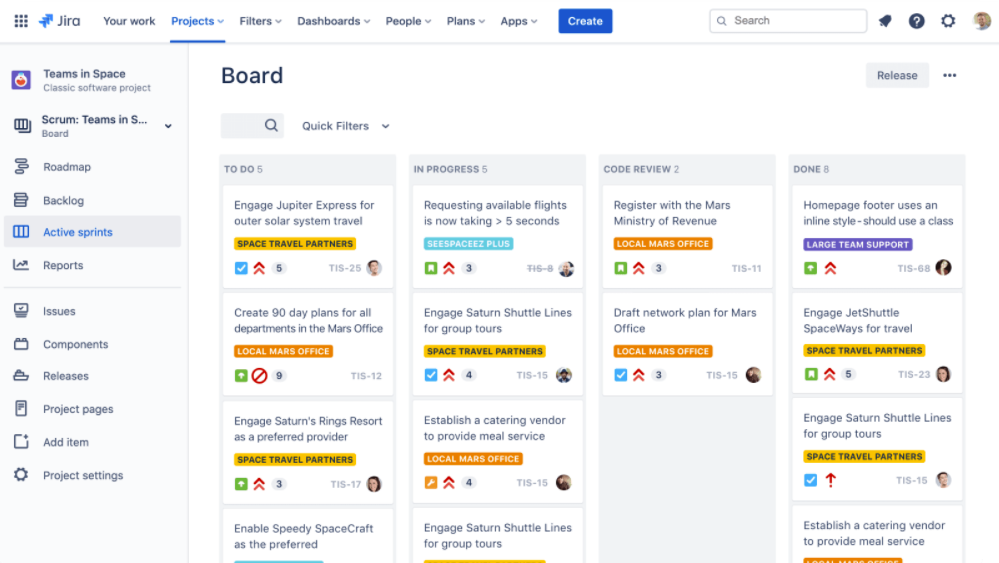Open the struck-through TIS-8 issue key

click(540, 268)
